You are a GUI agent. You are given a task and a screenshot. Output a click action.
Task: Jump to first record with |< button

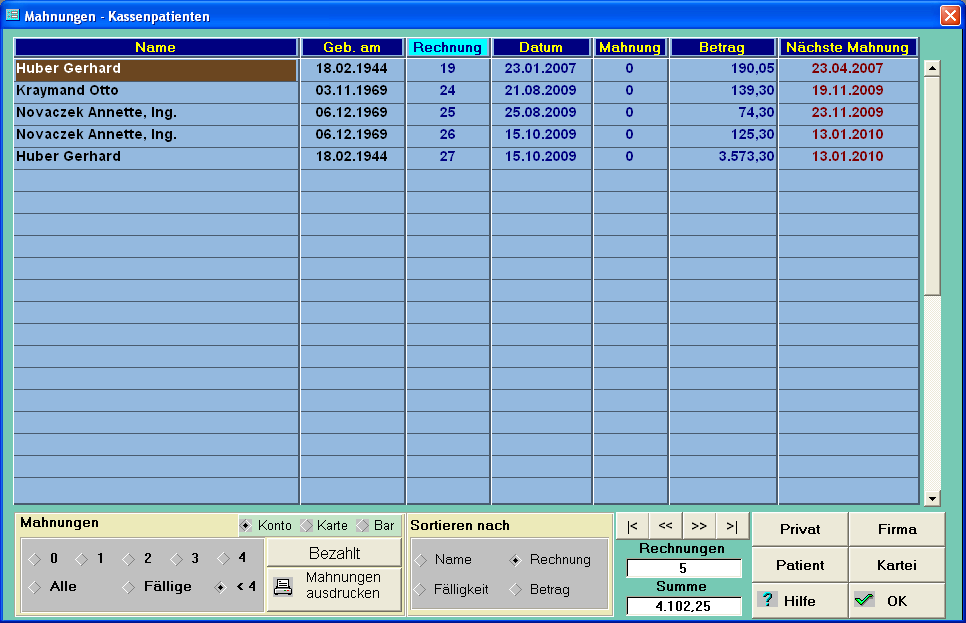pos(632,526)
